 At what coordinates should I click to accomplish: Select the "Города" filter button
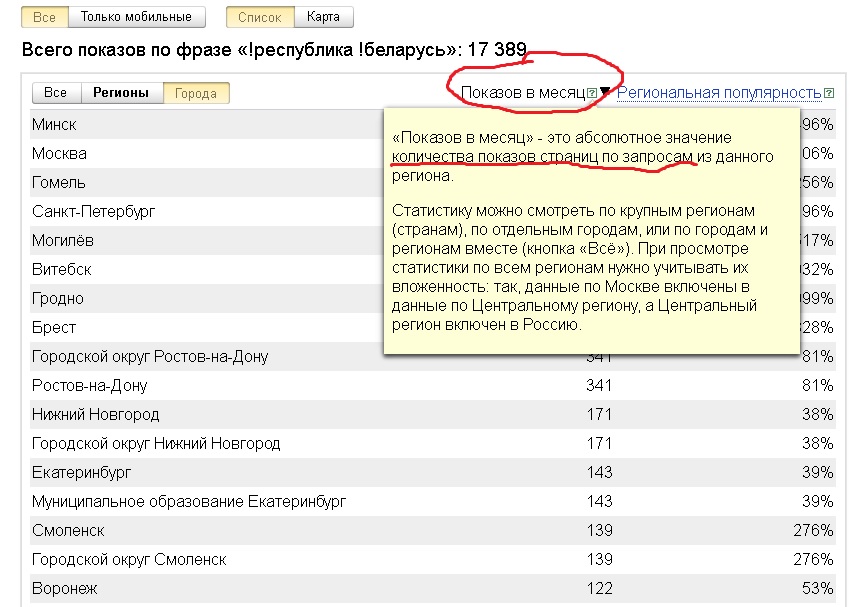(x=196, y=93)
